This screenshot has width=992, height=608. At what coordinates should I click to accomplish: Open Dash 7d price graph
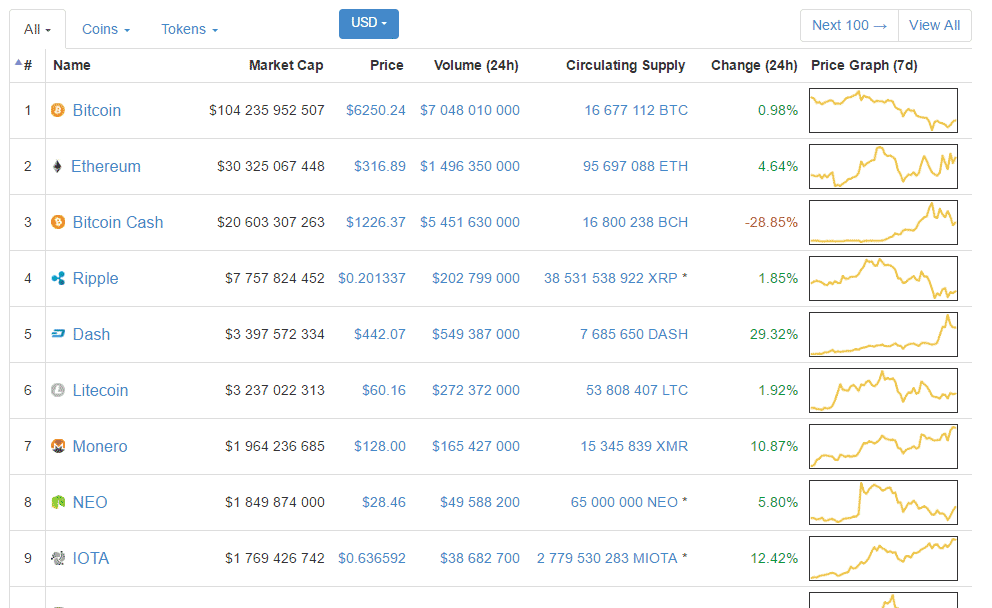pyautogui.click(x=883, y=335)
